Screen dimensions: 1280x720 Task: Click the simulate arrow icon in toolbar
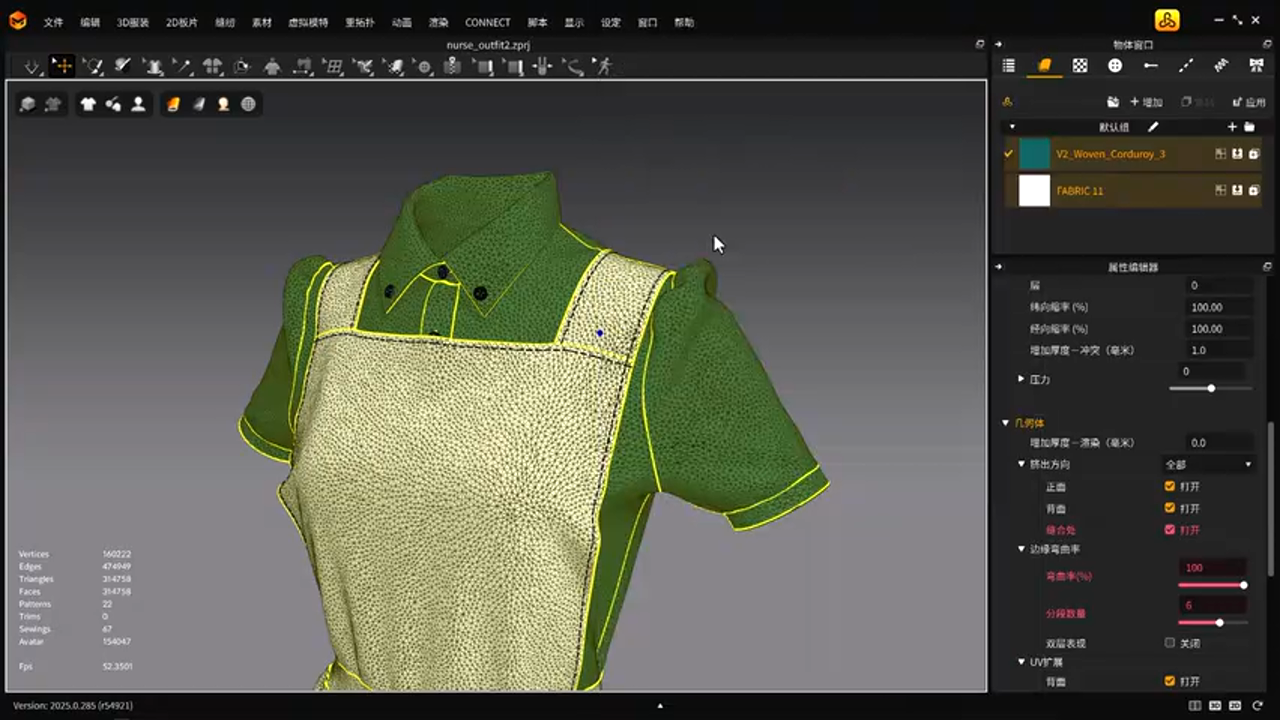[x=32, y=66]
